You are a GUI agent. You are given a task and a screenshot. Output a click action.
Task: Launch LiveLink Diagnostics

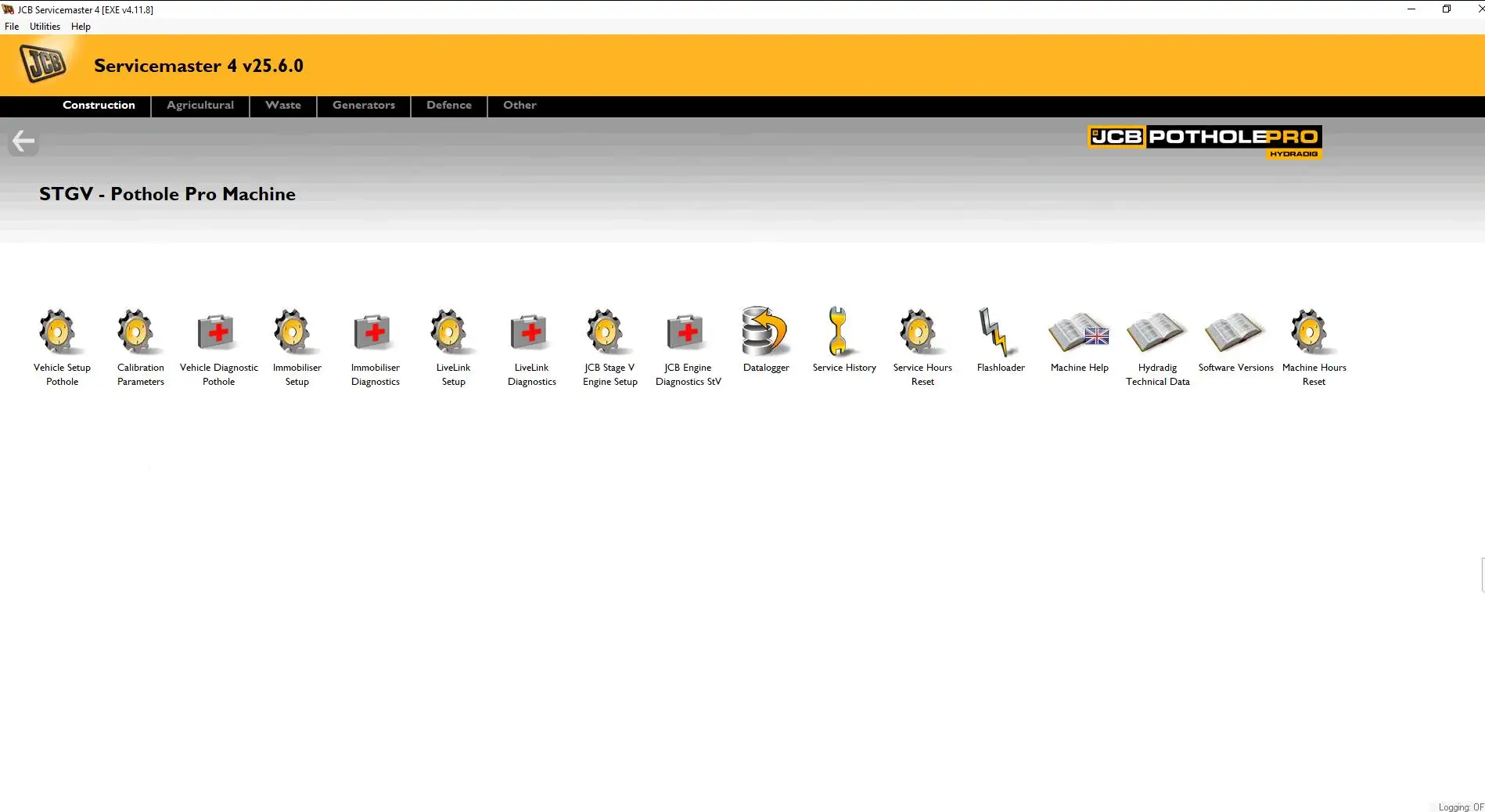coord(531,347)
